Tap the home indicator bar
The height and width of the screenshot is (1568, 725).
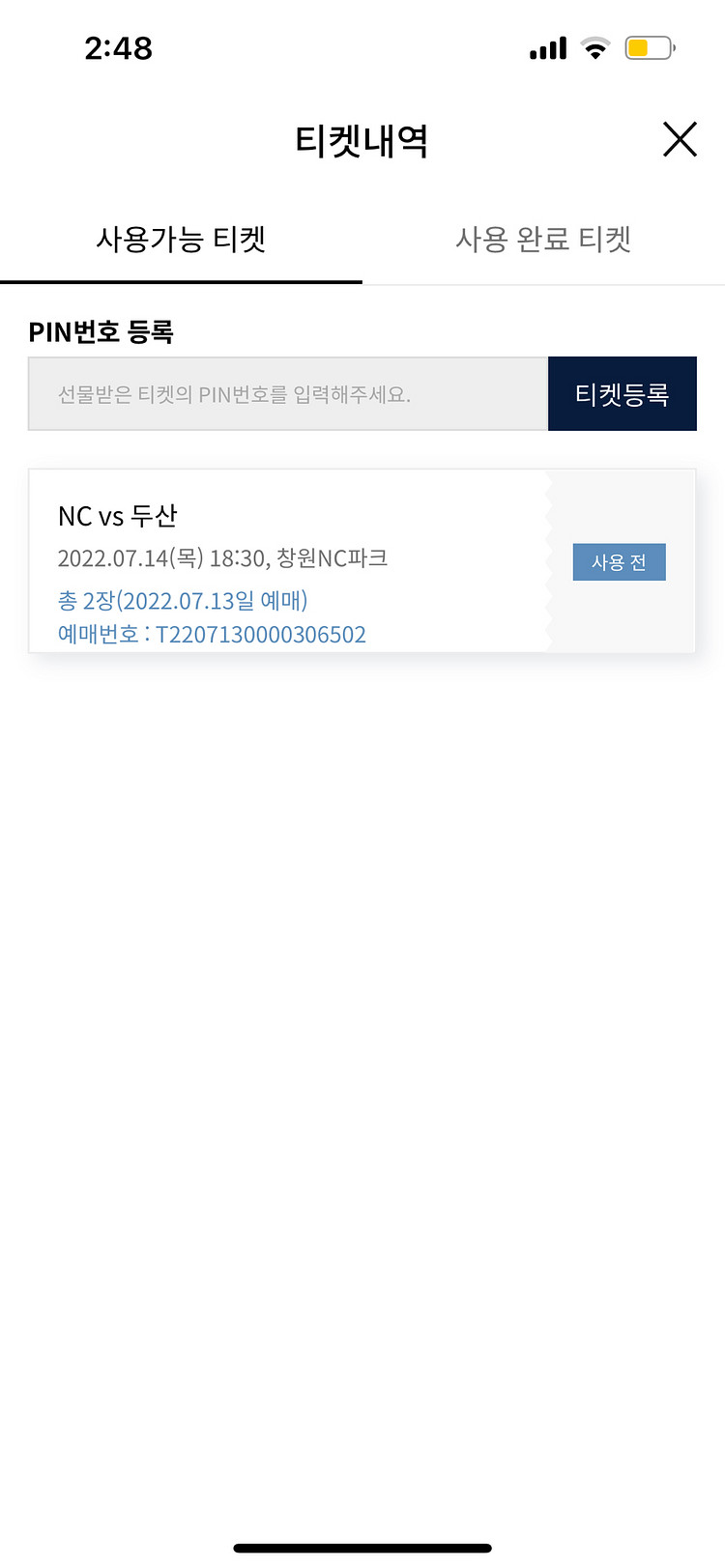(x=362, y=1548)
